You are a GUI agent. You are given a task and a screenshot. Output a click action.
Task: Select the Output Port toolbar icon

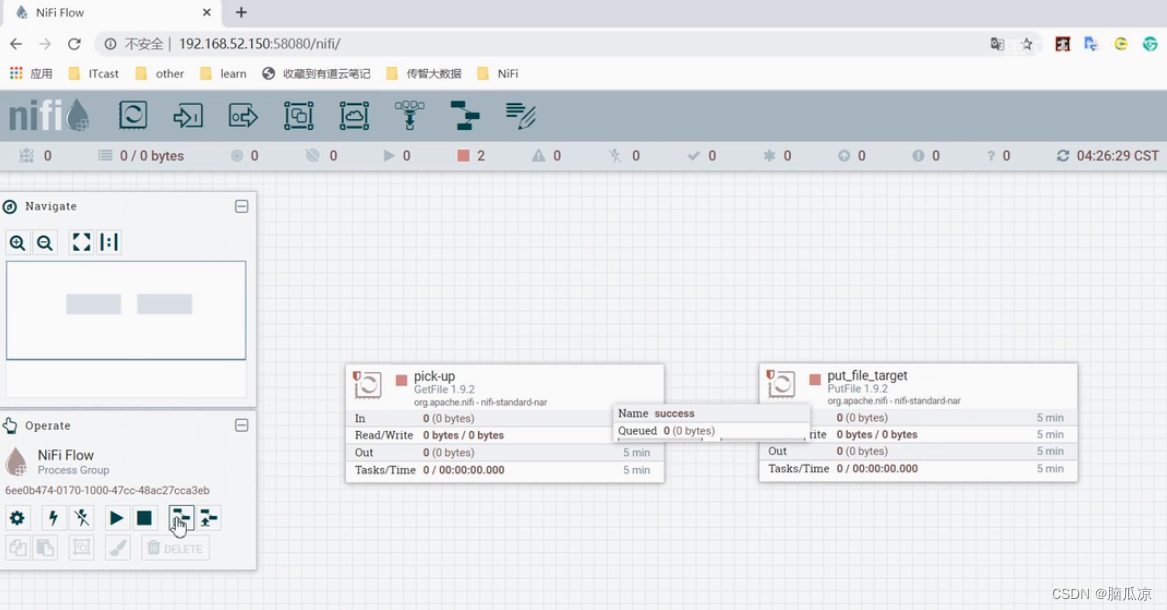click(x=243, y=116)
